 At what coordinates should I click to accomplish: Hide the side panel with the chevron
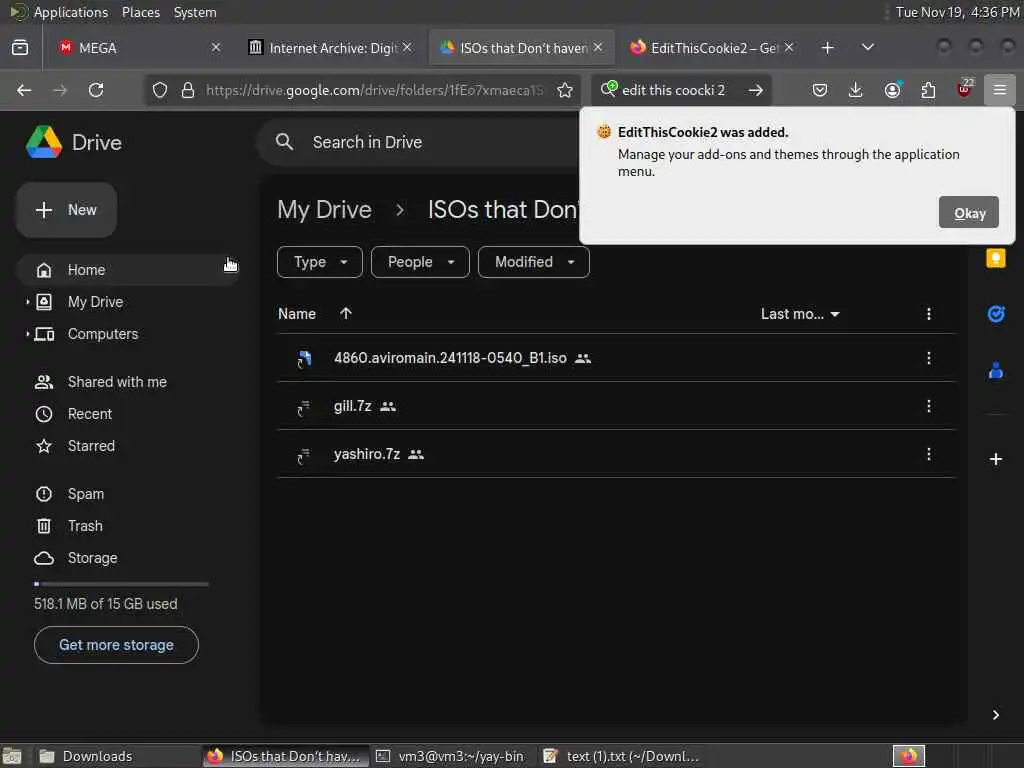click(995, 715)
